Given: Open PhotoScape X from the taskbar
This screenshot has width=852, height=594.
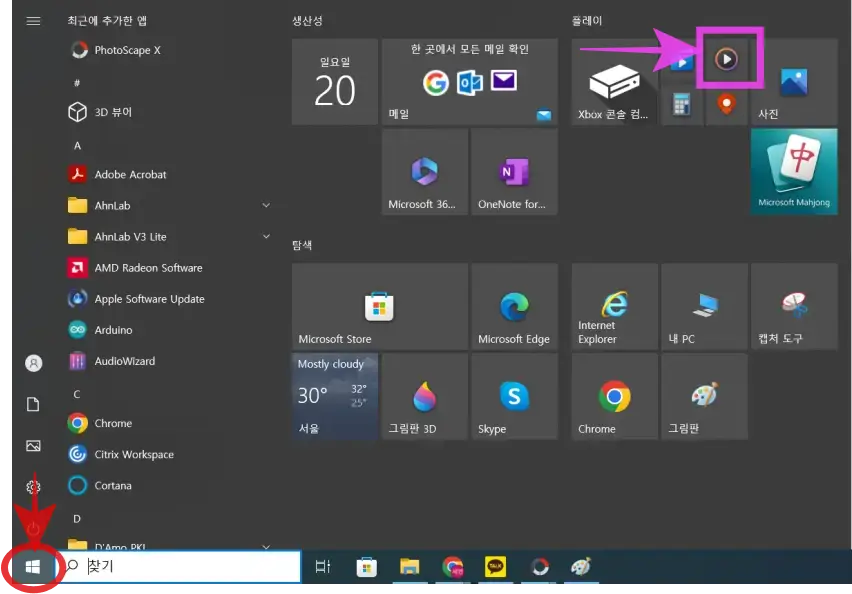Looking at the screenshot, I should point(540,567).
